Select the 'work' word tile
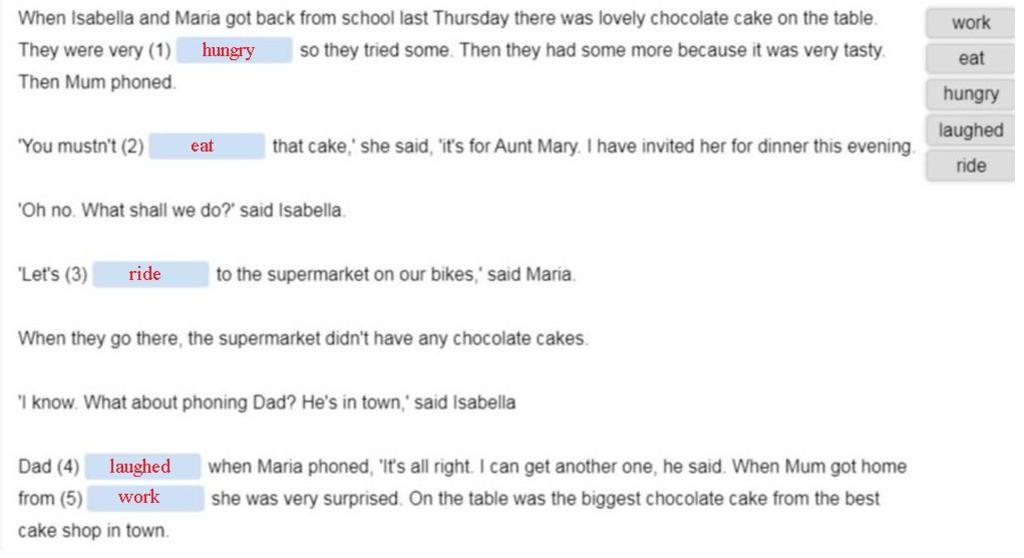 click(x=970, y=23)
